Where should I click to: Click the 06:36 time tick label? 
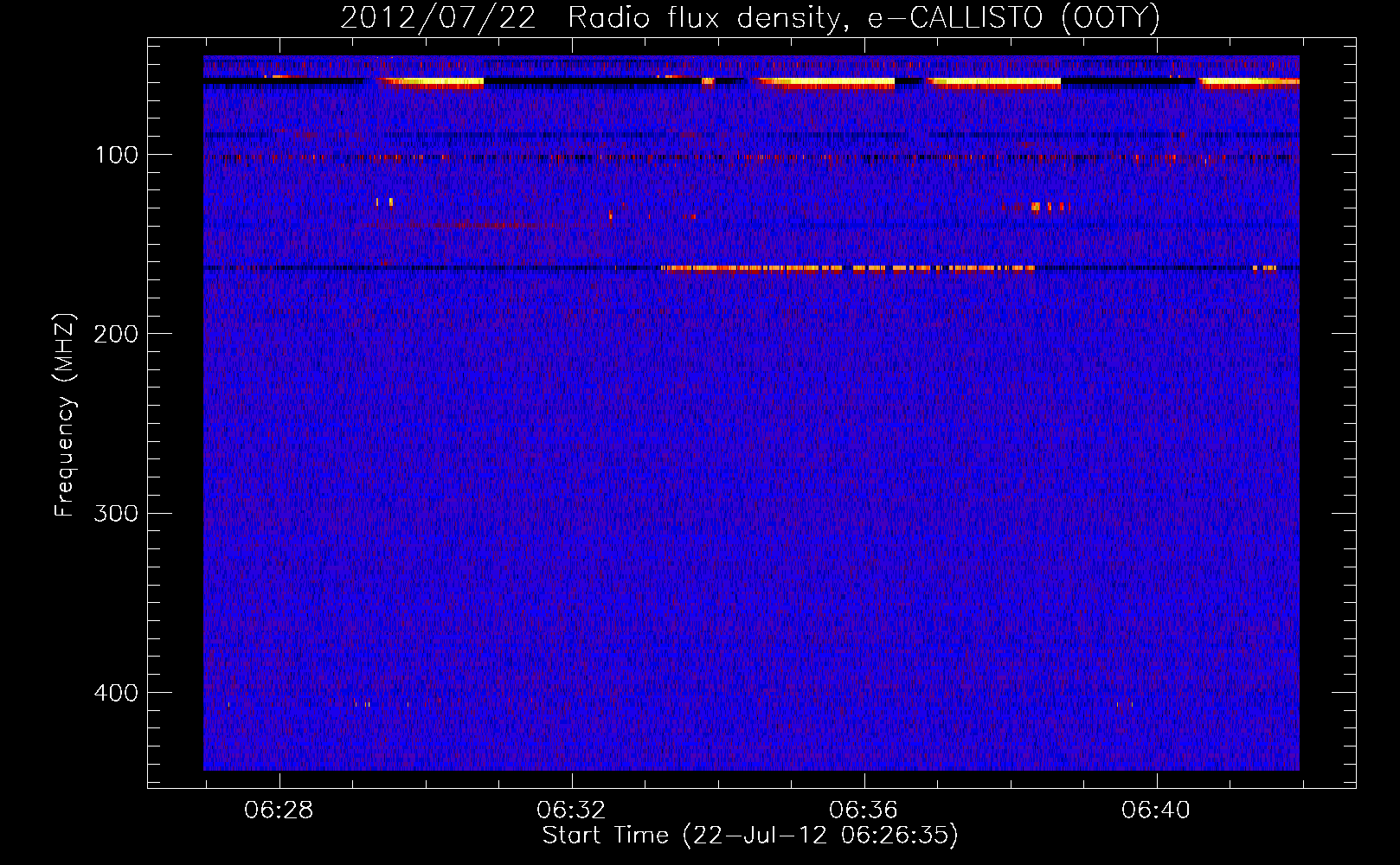pyautogui.click(x=864, y=811)
